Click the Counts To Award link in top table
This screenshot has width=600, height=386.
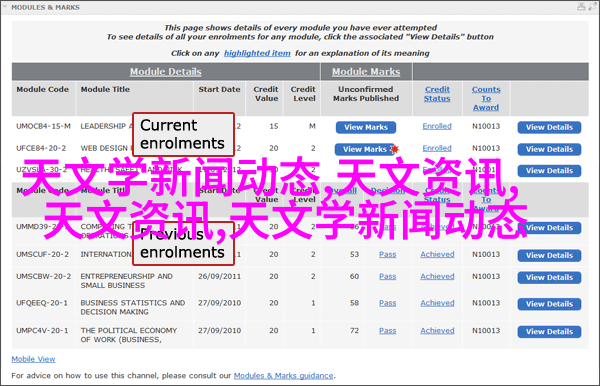pos(486,98)
